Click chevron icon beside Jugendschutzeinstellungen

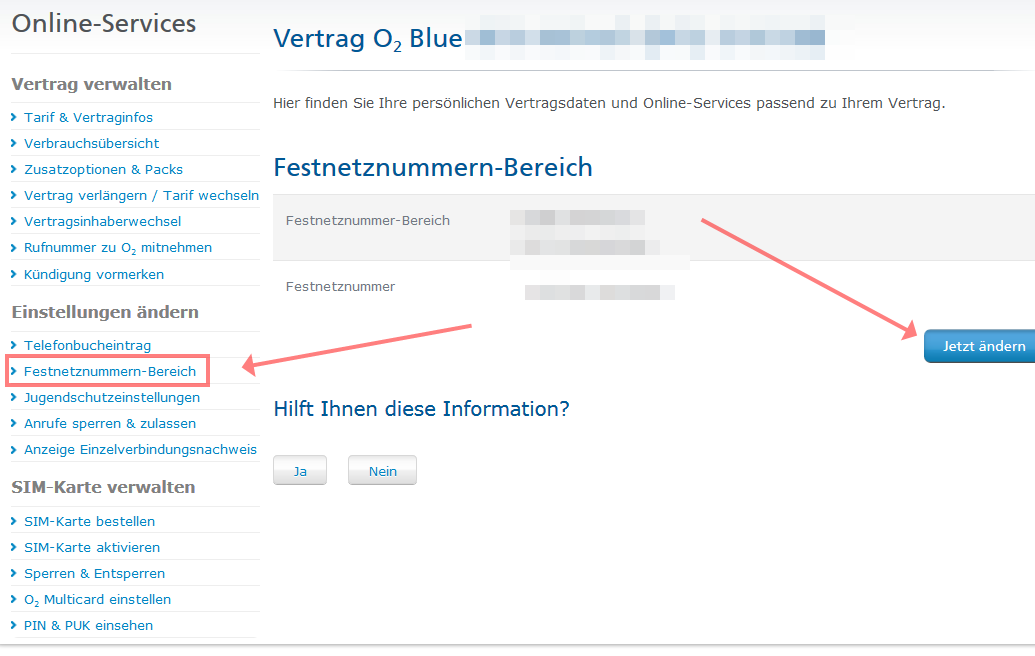(x=14, y=397)
